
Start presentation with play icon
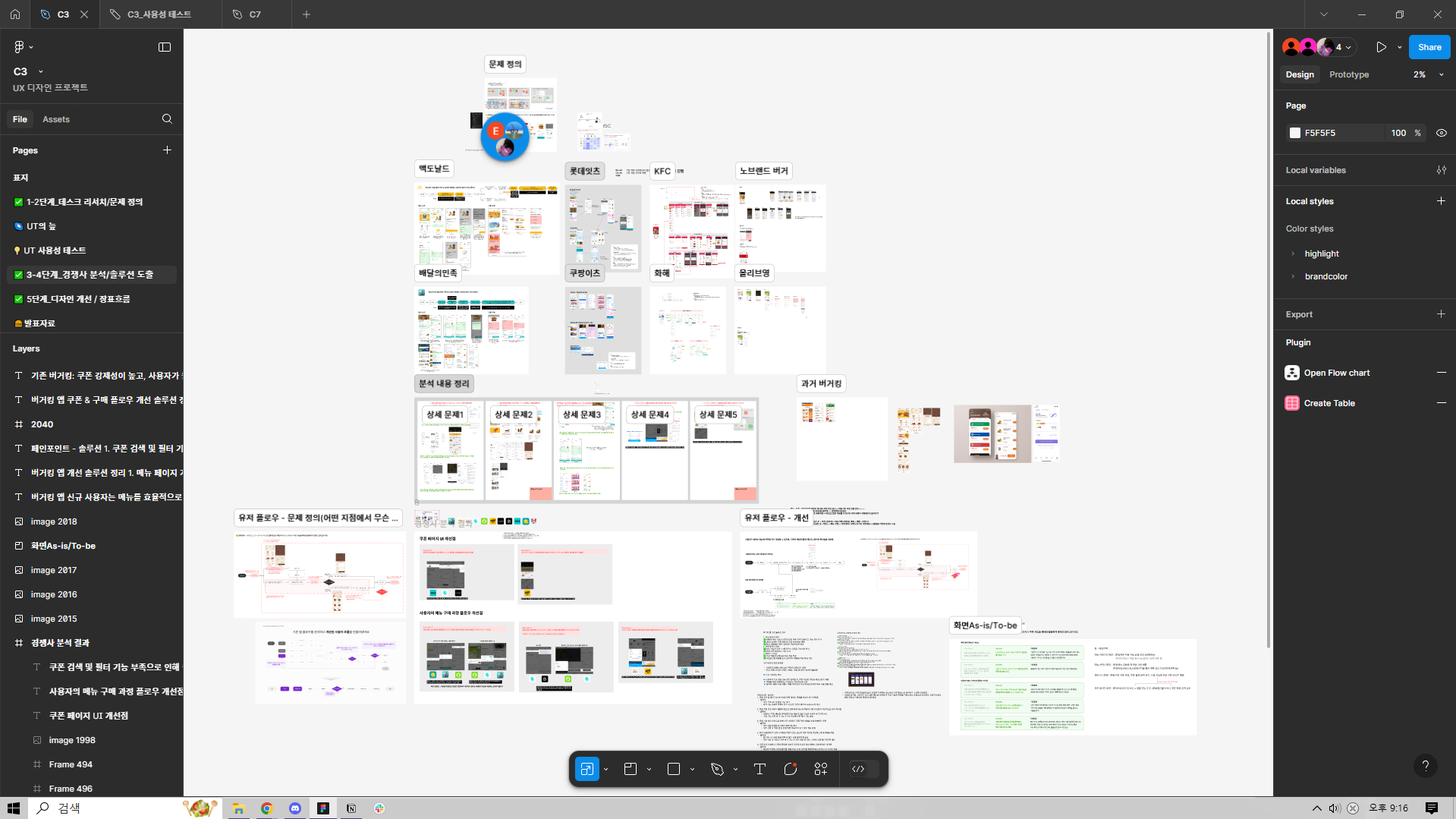[1381, 47]
